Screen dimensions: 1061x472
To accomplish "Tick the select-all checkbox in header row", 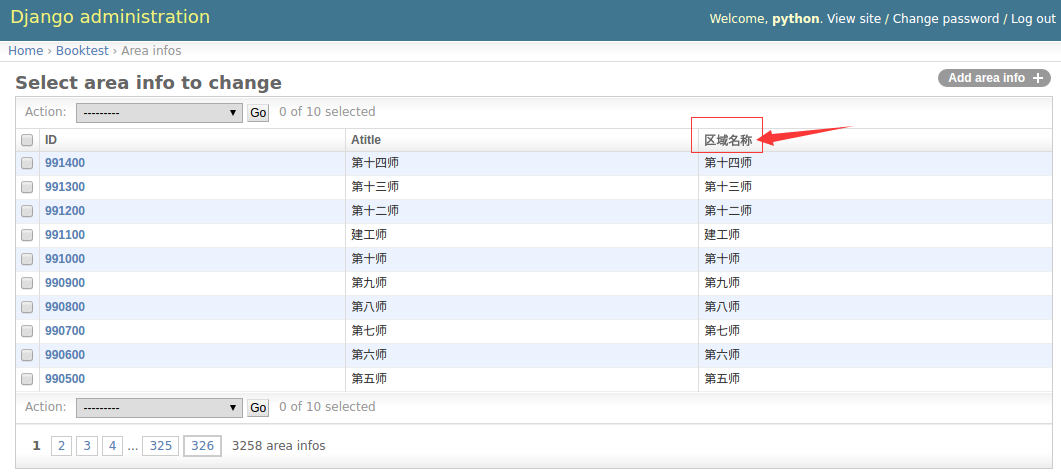I will (27, 140).
